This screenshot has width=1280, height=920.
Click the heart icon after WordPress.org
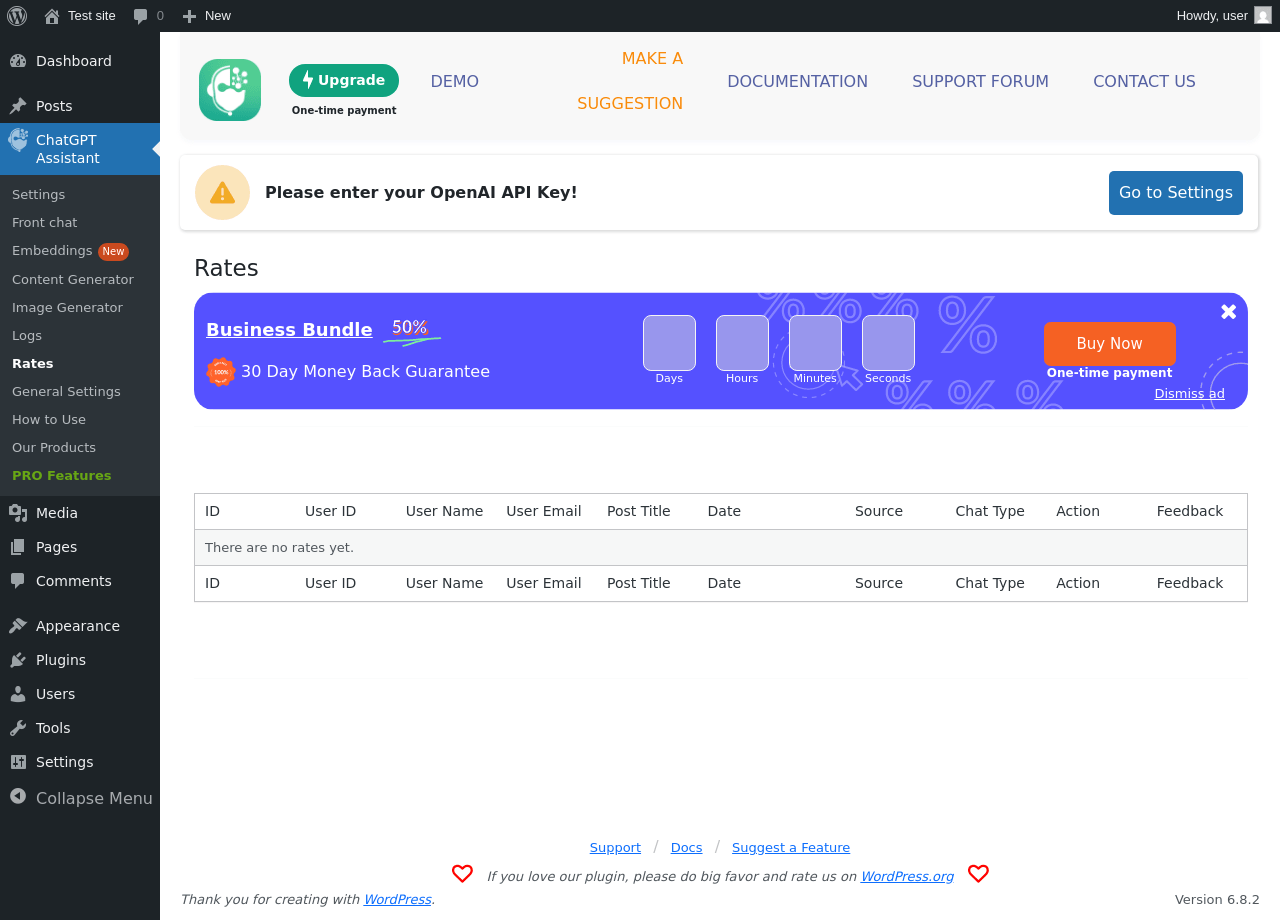tap(978, 874)
